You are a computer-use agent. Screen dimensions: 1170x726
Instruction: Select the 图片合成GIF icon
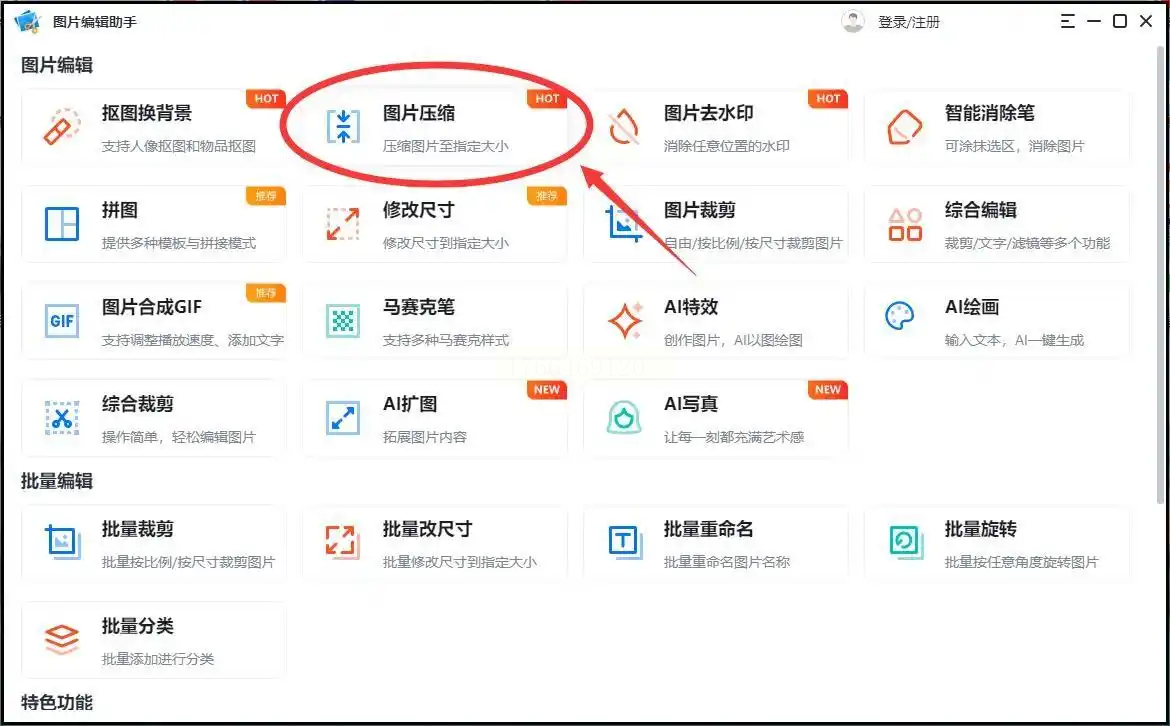click(x=62, y=321)
